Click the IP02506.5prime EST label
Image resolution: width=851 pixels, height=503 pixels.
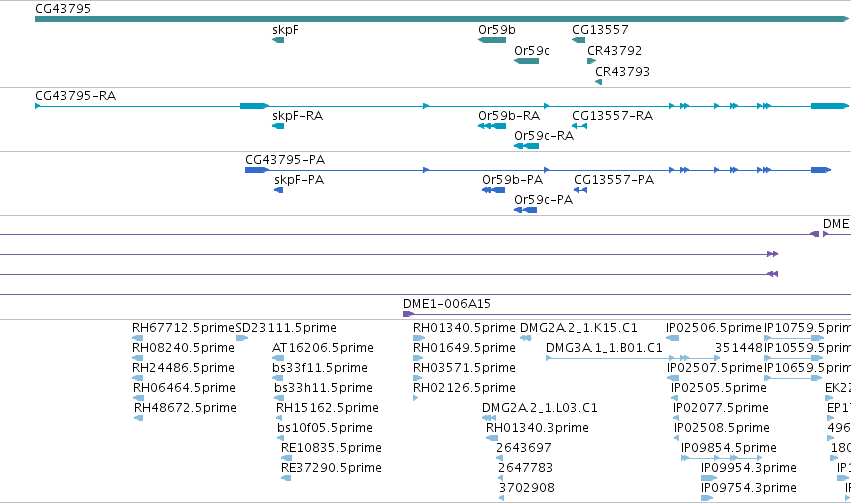pos(714,328)
